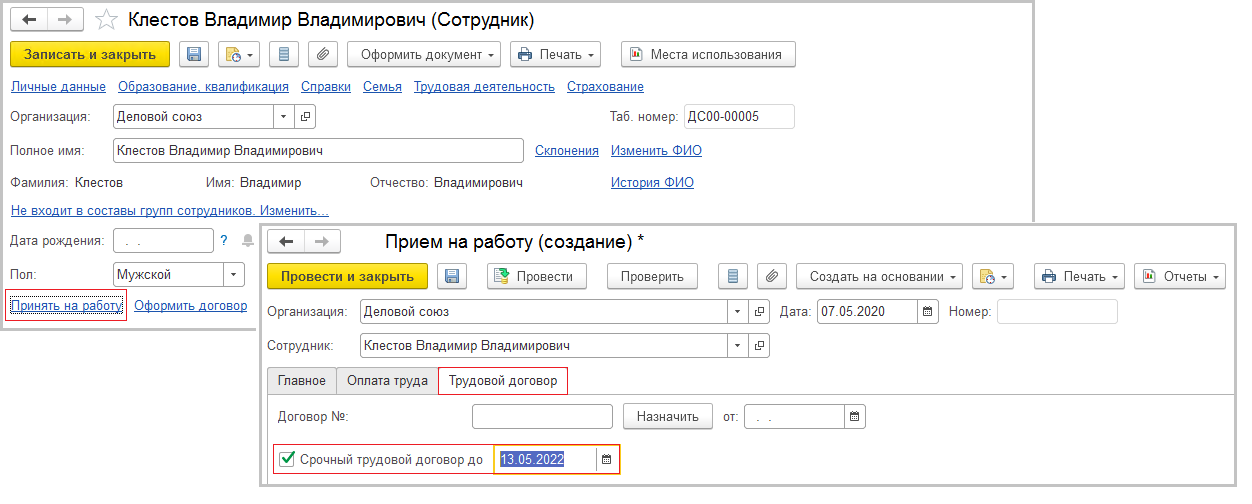Expand document-with-clock dropdown in hiring toolbar

(x=993, y=276)
